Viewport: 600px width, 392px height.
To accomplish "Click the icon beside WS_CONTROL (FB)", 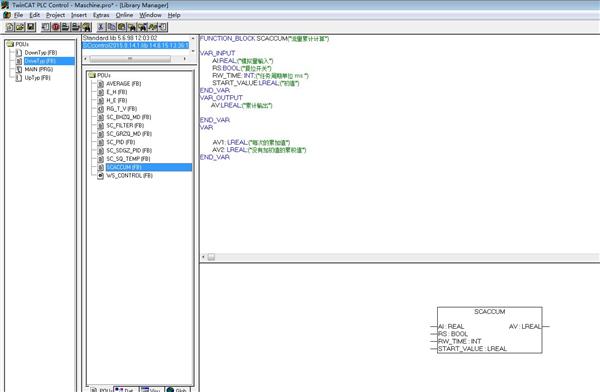I will coord(101,176).
